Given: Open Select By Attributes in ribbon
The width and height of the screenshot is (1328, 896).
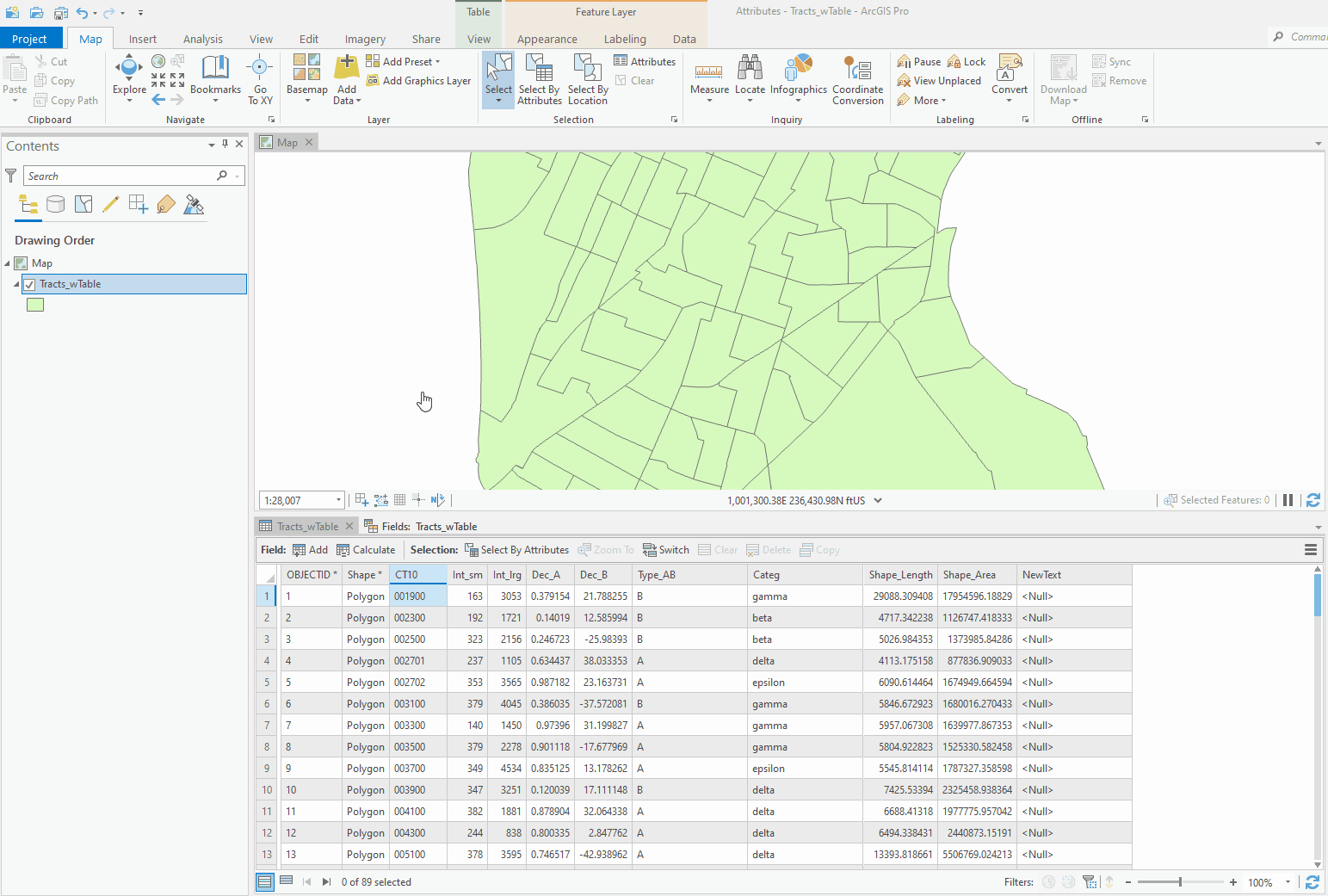Looking at the screenshot, I should click(540, 79).
